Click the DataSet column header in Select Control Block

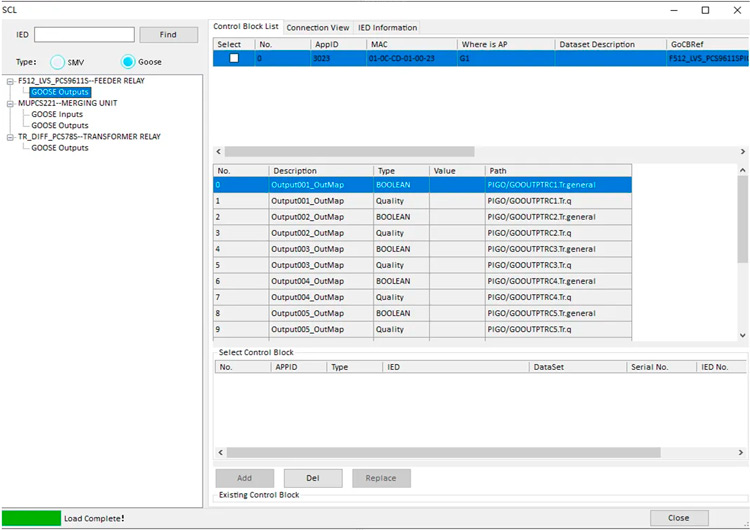tap(578, 367)
